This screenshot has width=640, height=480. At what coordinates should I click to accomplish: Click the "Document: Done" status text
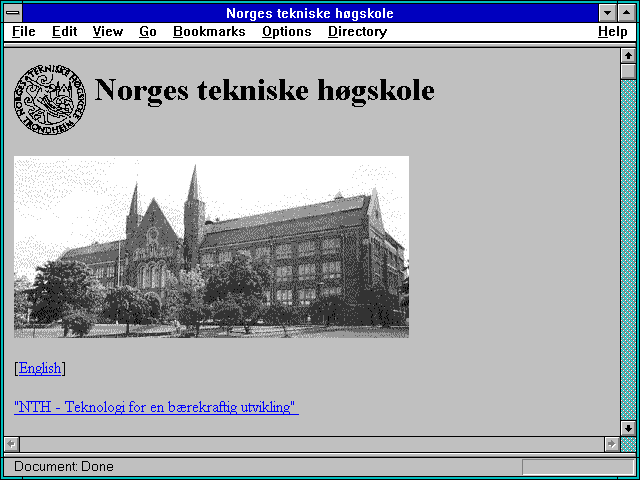(x=64, y=466)
